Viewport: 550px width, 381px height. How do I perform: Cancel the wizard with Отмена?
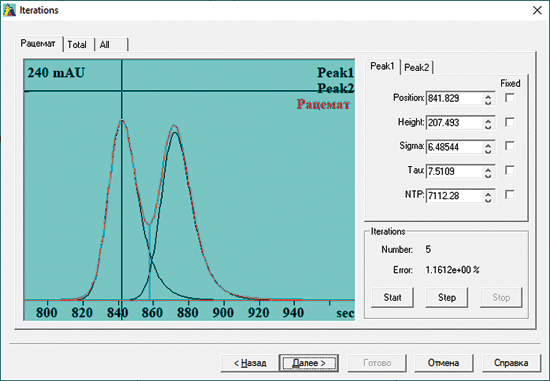(443, 363)
